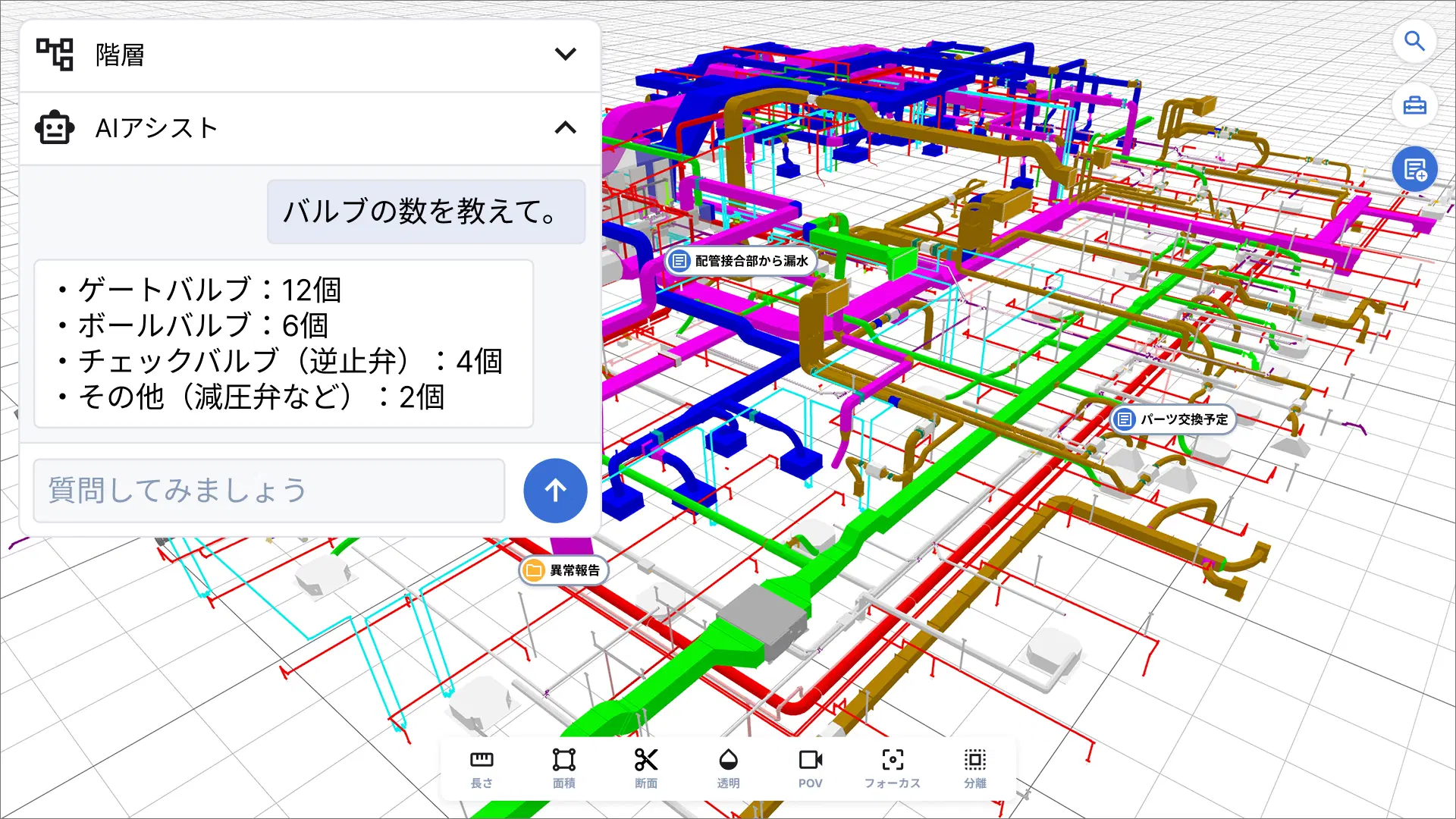
Task: Click the フォーカス focus tool
Action: [x=893, y=768]
